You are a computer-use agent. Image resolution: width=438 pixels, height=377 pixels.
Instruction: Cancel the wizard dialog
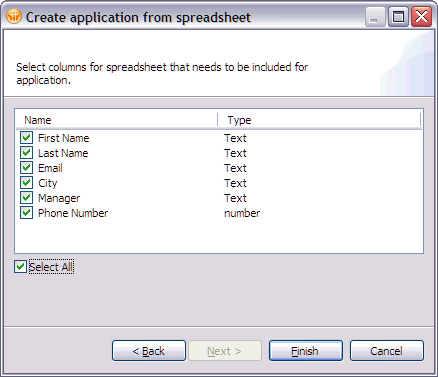pos(387,351)
